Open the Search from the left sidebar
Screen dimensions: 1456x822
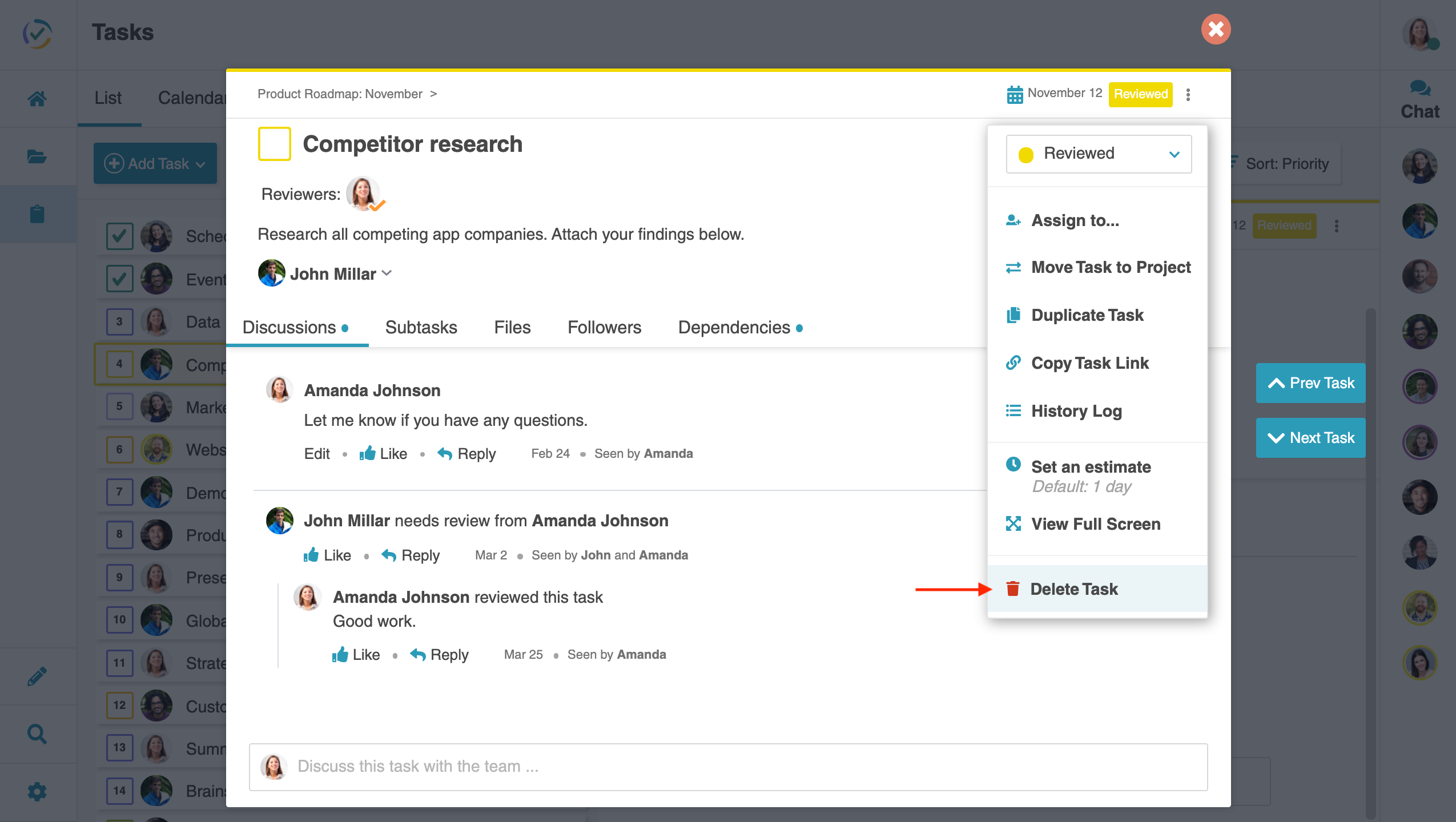pos(38,734)
